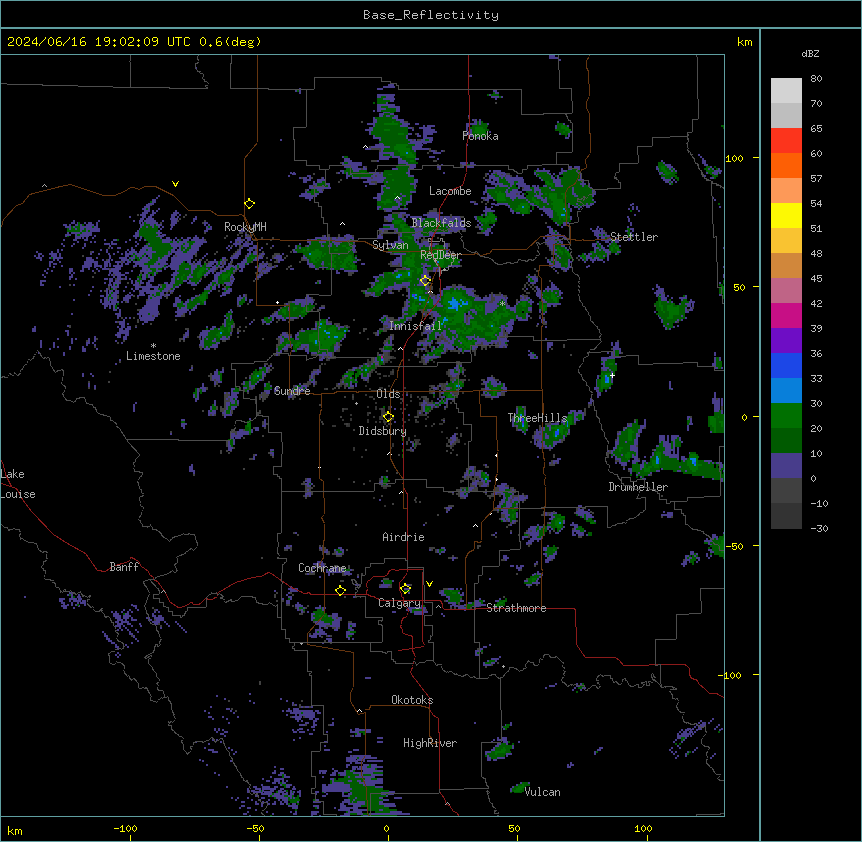
Task: Pick the purple 36-39 dBZ legend swatch
Action: [786, 341]
